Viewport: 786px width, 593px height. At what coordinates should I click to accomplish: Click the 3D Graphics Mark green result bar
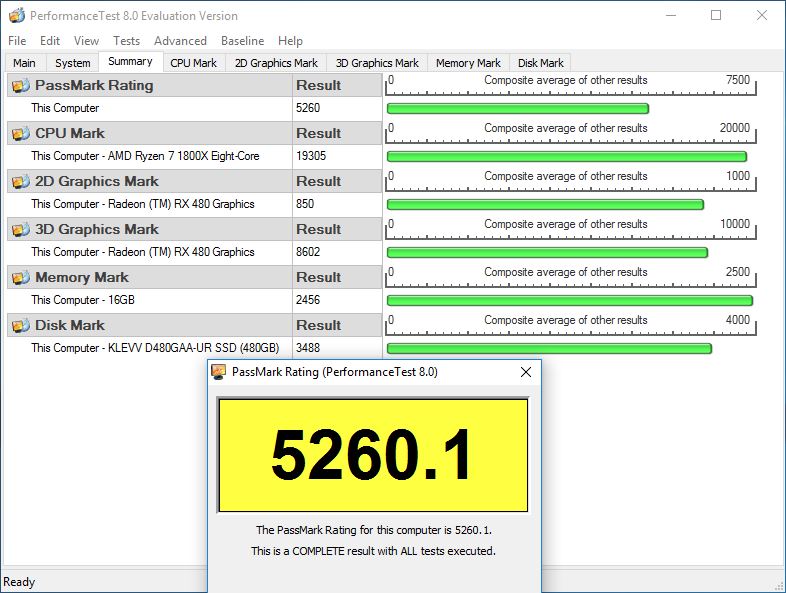click(x=547, y=252)
